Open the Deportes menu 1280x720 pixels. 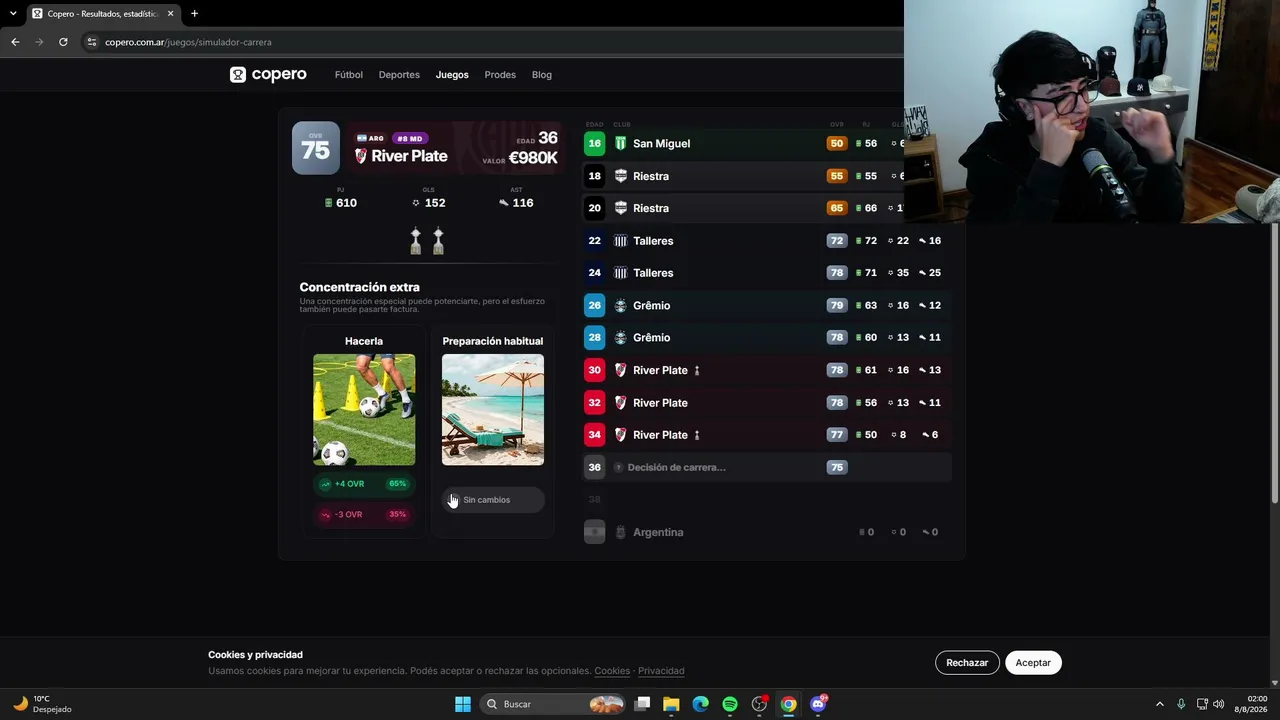(399, 75)
